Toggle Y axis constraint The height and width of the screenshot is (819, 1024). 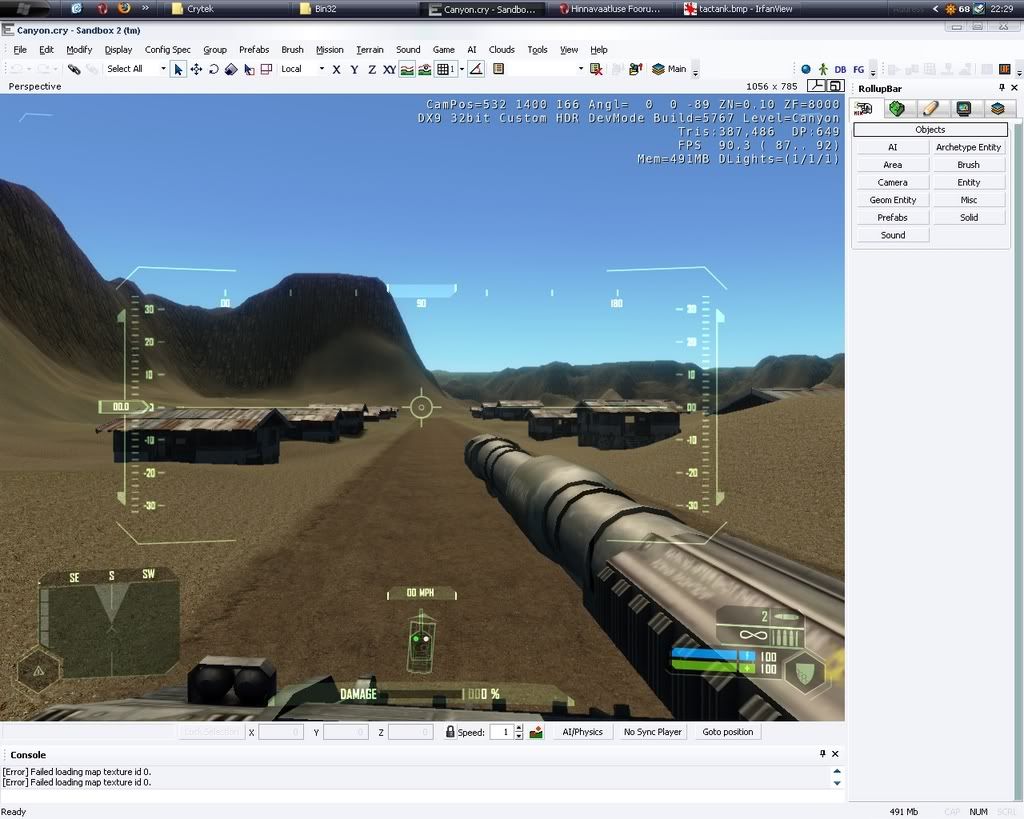point(354,69)
